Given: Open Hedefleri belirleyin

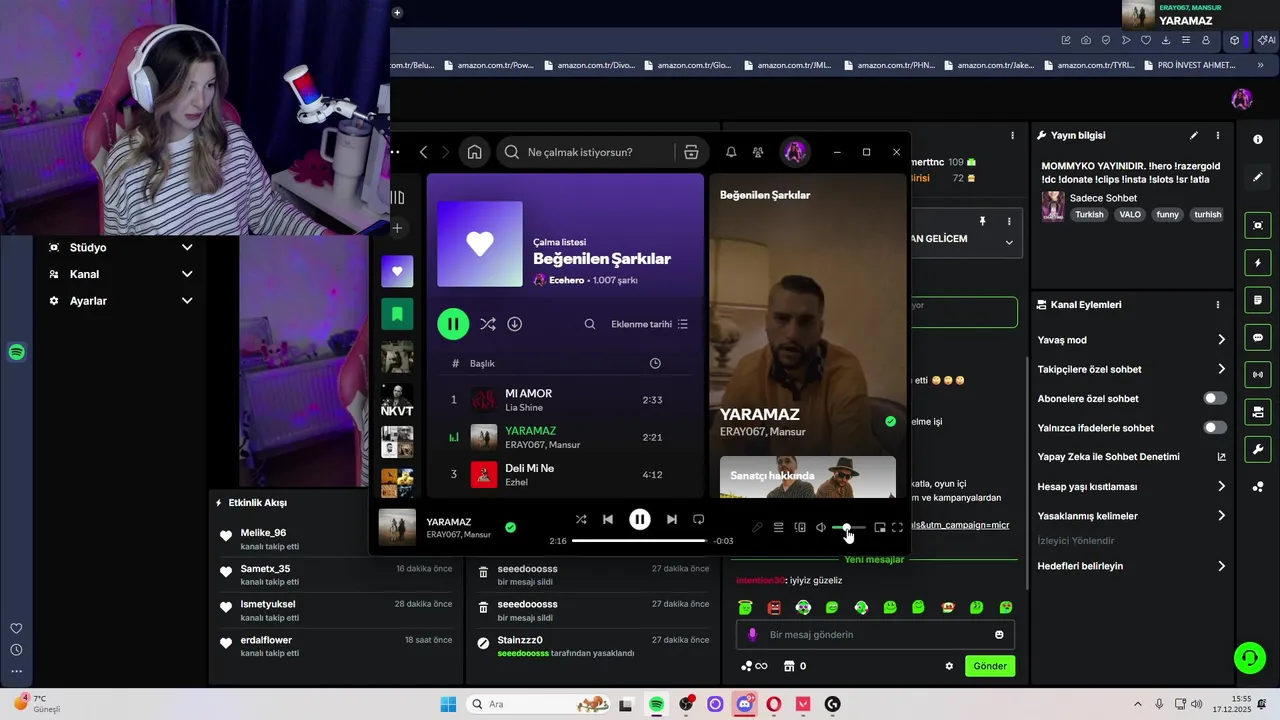Looking at the screenshot, I should coord(1131,566).
